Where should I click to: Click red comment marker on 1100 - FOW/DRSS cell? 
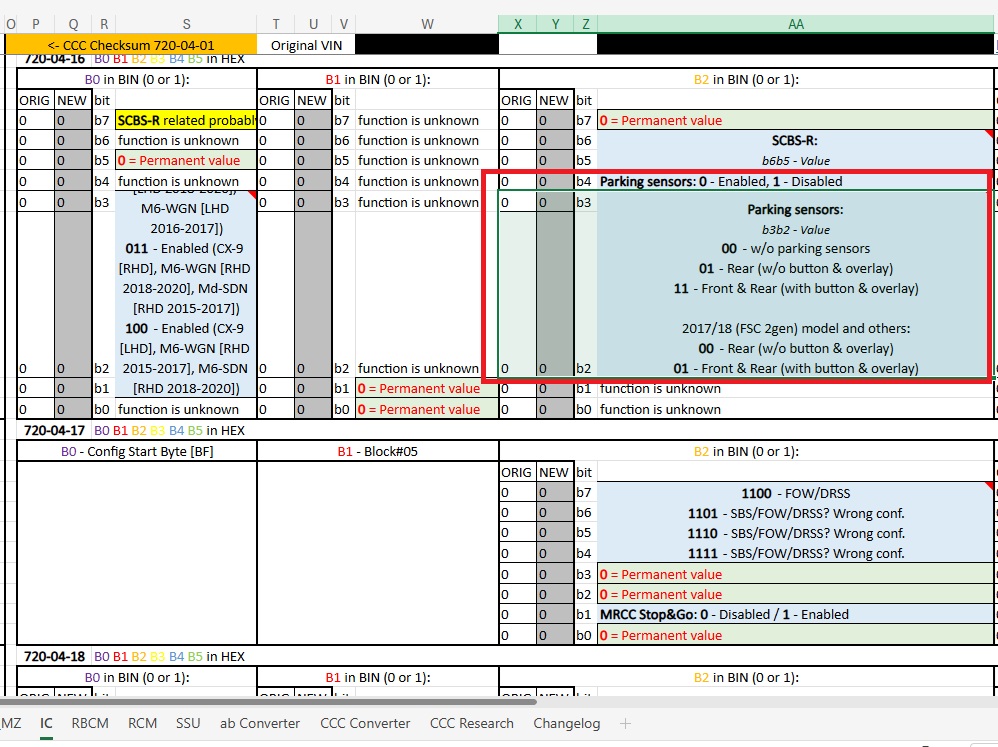[991, 487]
